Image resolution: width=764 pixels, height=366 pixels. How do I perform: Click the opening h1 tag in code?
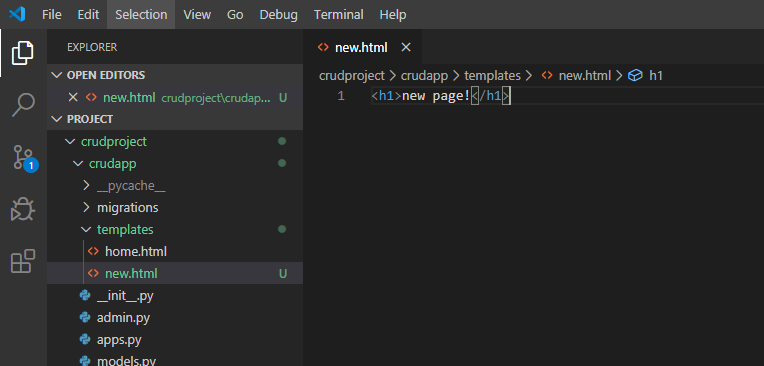click(386, 96)
